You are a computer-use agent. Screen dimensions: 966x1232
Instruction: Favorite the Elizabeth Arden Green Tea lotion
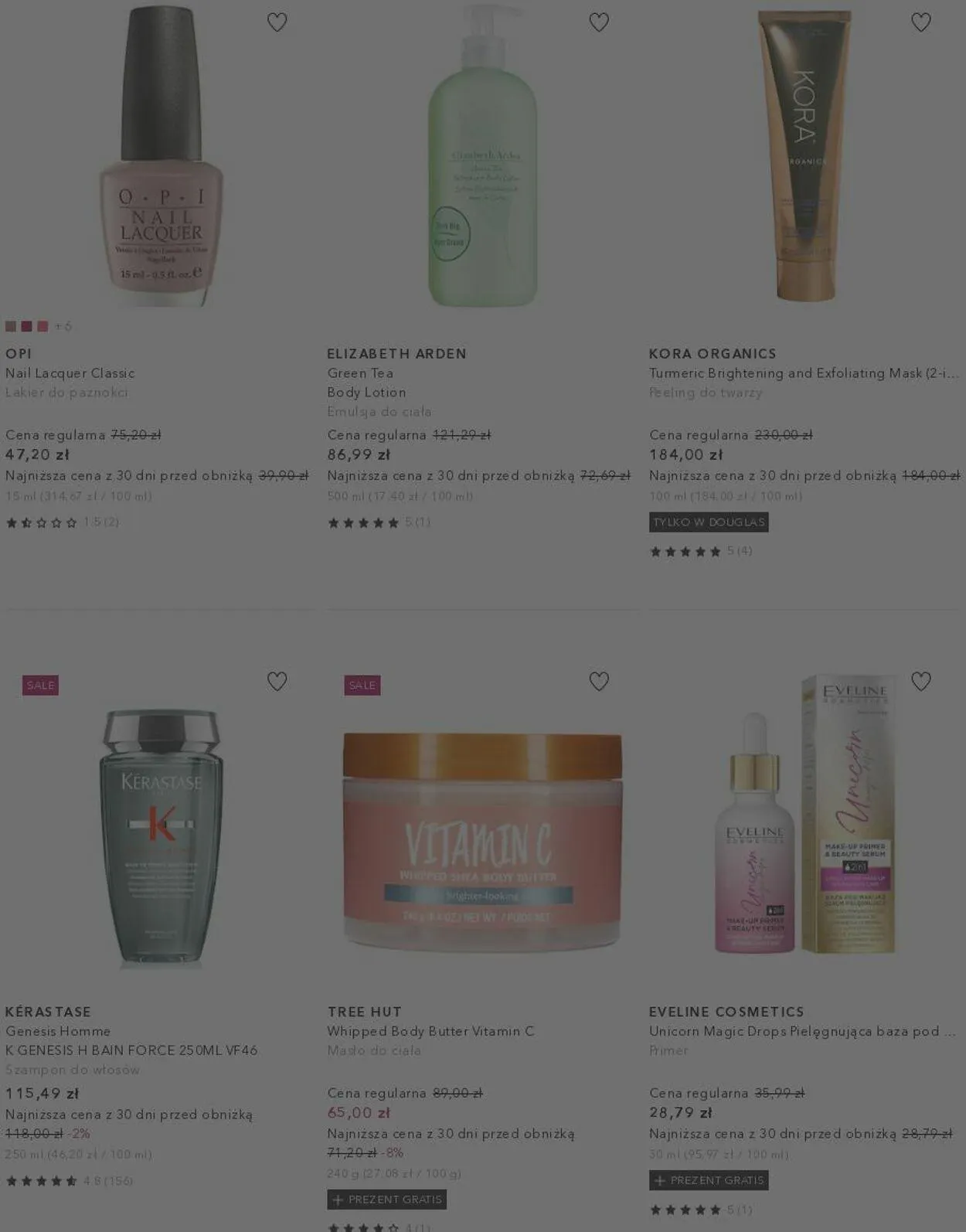point(599,22)
